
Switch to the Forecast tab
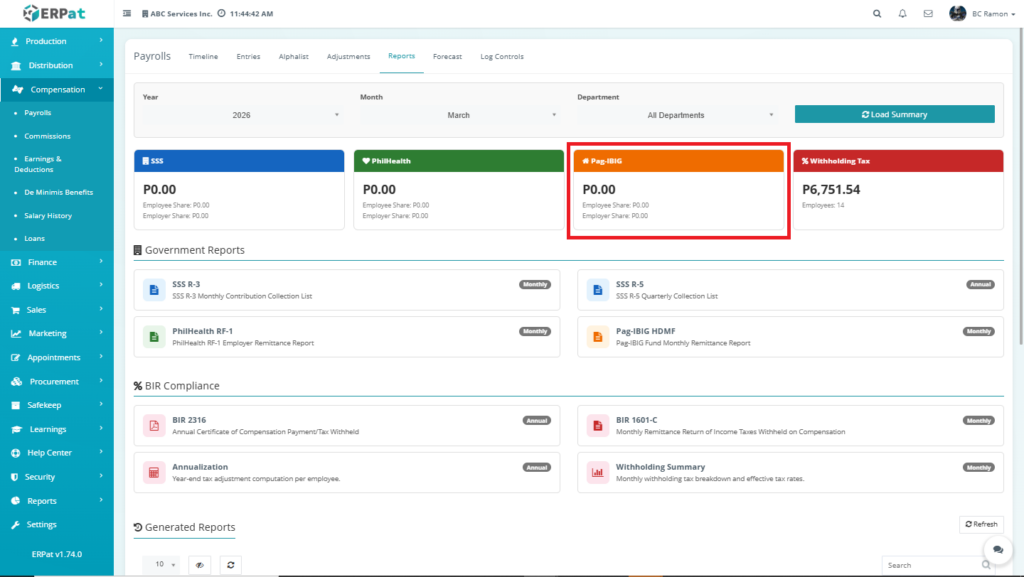click(x=447, y=57)
